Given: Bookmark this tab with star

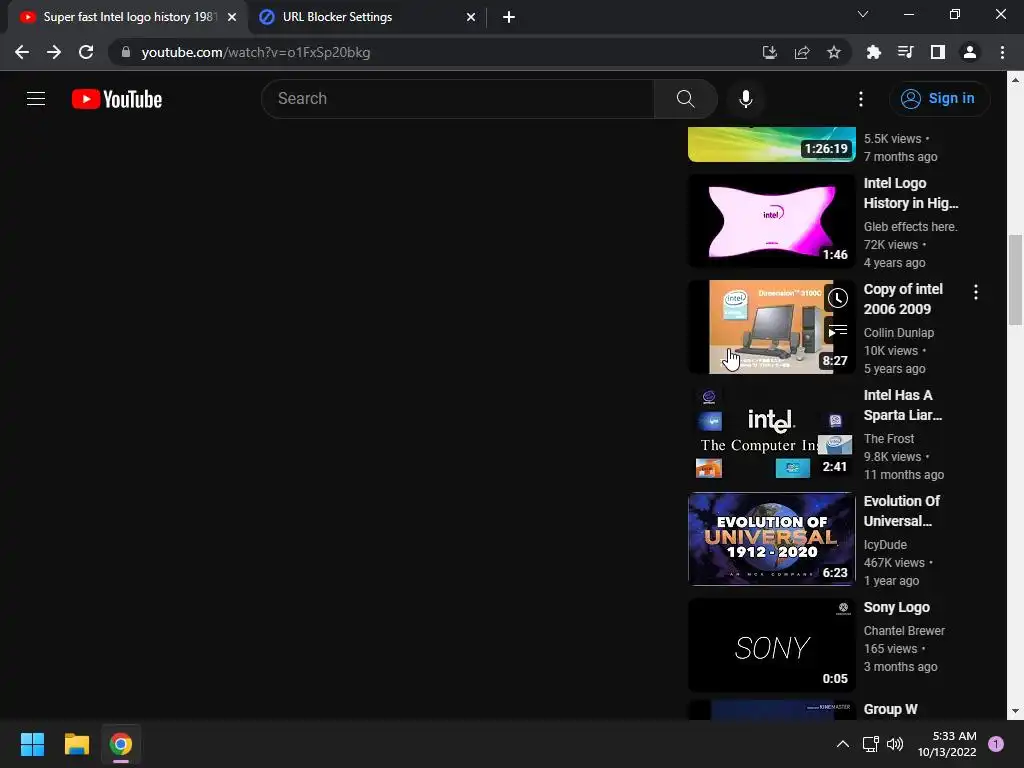Looking at the screenshot, I should (x=834, y=52).
